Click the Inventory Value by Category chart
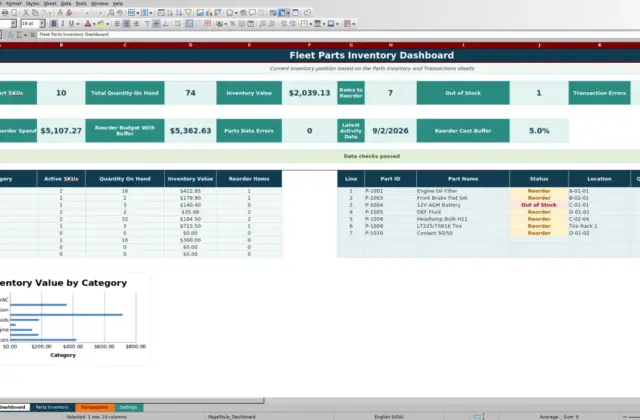 pos(73,318)
